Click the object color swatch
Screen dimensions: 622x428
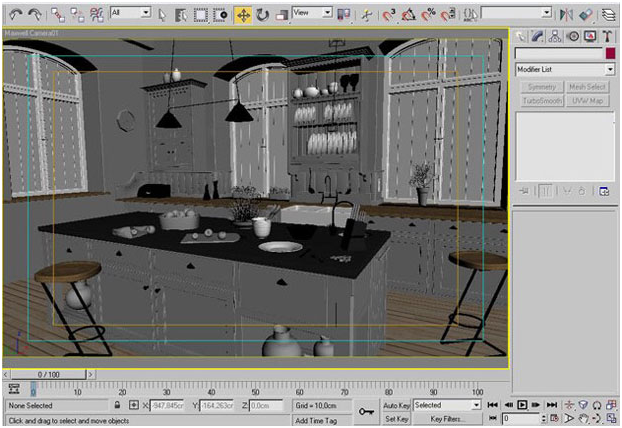click(610, 53)
